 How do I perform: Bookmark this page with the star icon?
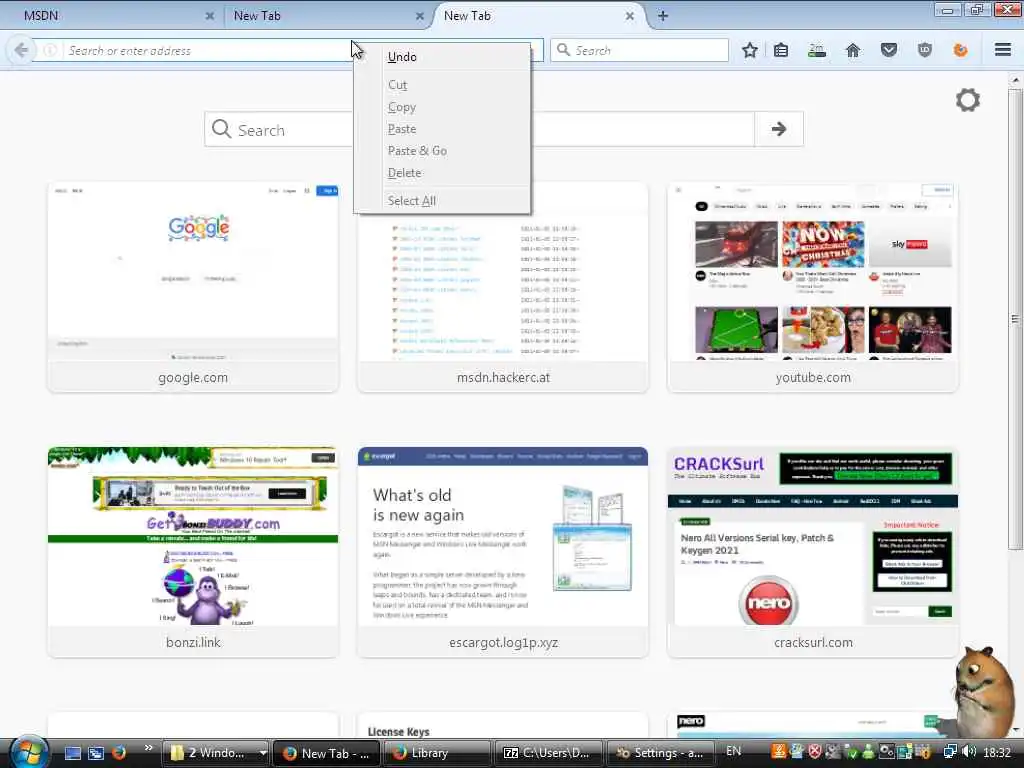click(750, 50)
